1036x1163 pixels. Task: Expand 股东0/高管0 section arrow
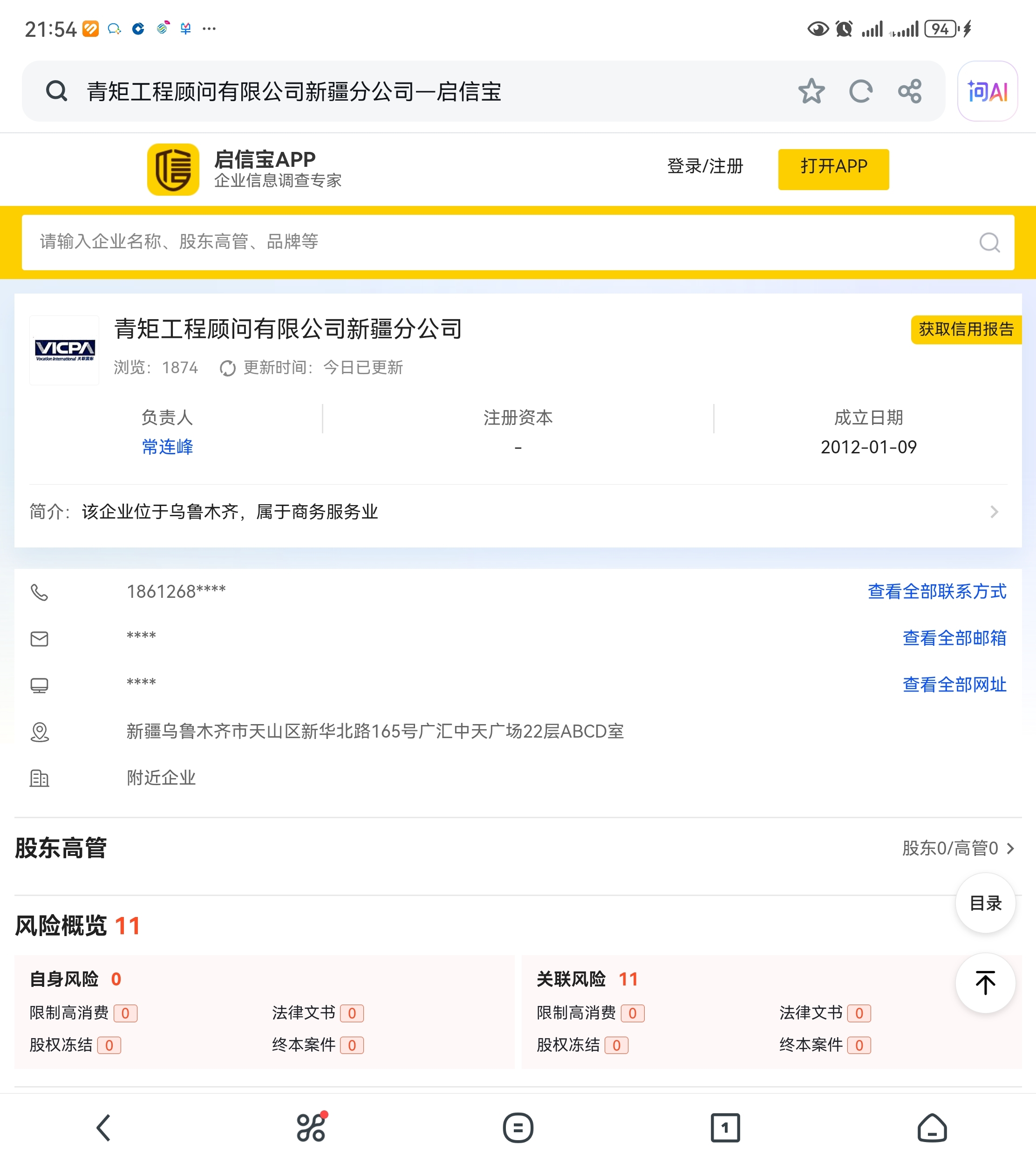coord(1011,849)
